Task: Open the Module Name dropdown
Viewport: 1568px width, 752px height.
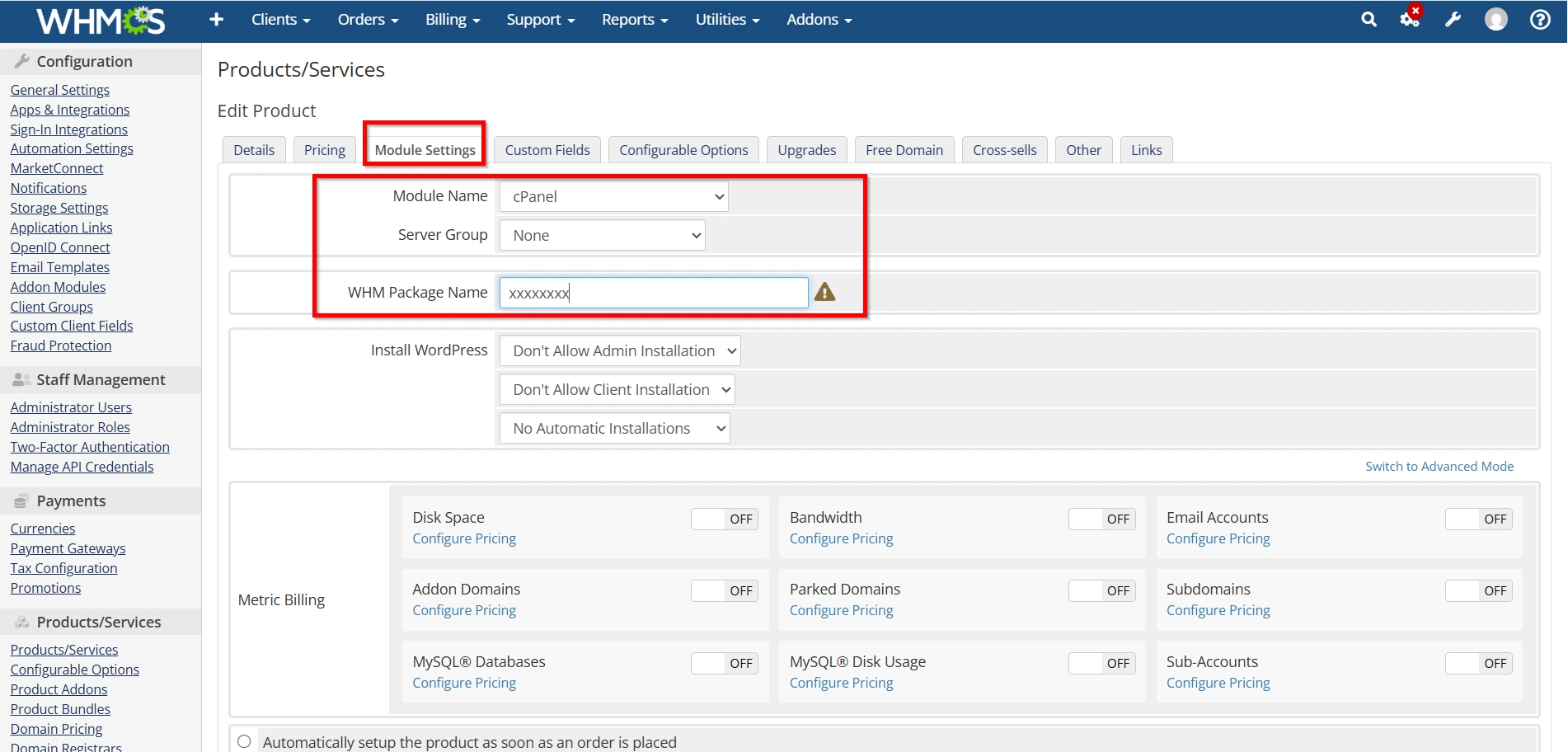Action: (614, 196)
